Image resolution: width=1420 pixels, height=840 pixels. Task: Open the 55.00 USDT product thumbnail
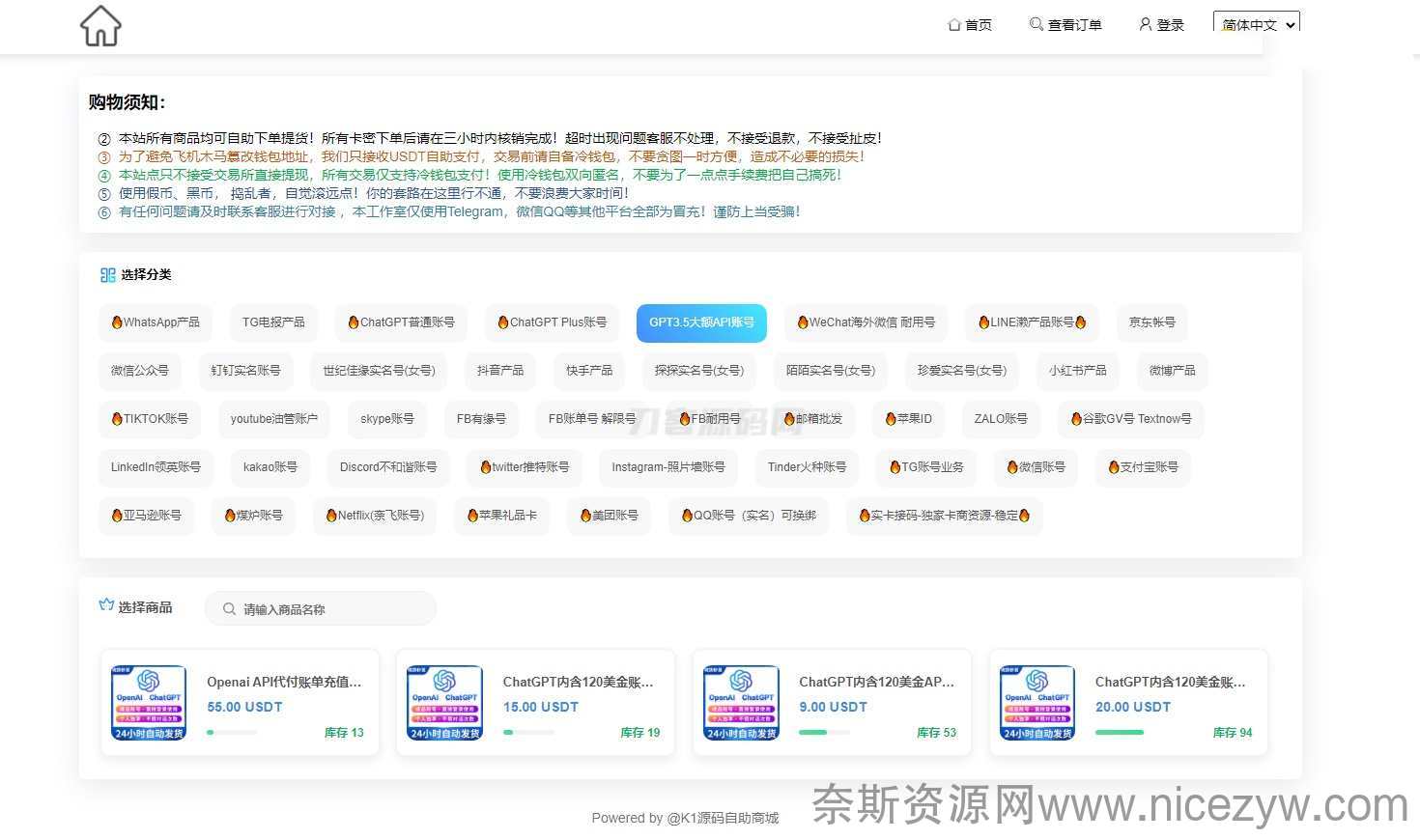(149, 703)
